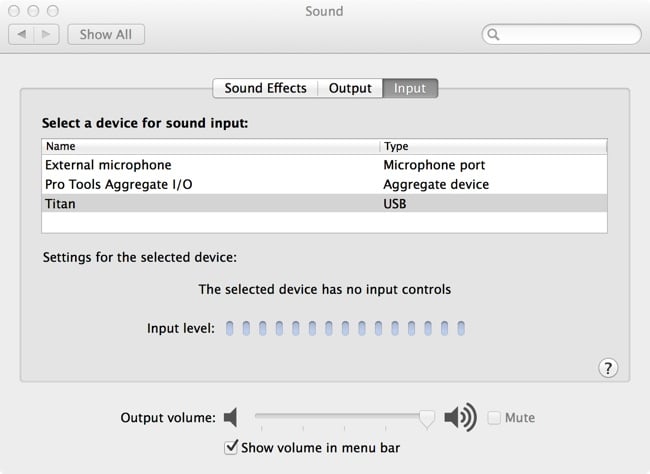Click the forward navigation arrow
Image resolution: width=650 pixels, height=474 pixels.
[x=46, y=34]
